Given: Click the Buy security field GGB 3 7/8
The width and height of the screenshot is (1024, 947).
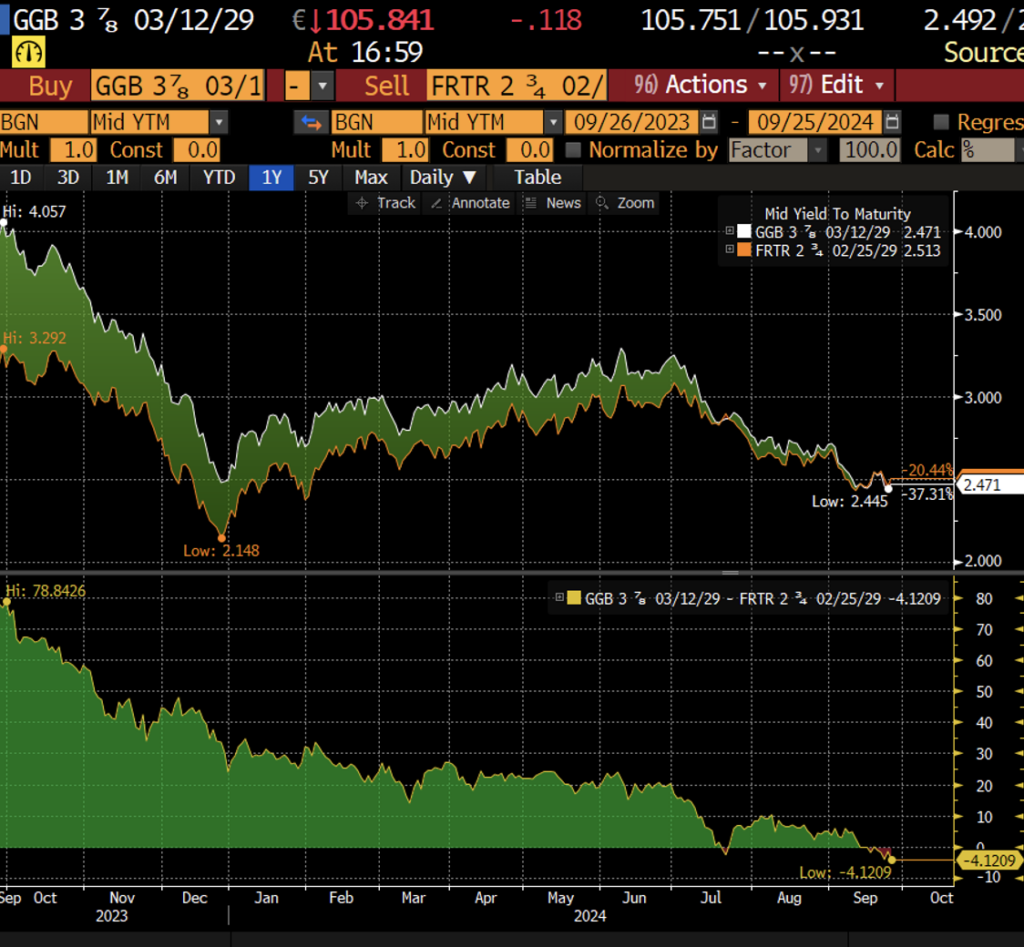Looking at the screenshot, I should click(x=177, y=86).
